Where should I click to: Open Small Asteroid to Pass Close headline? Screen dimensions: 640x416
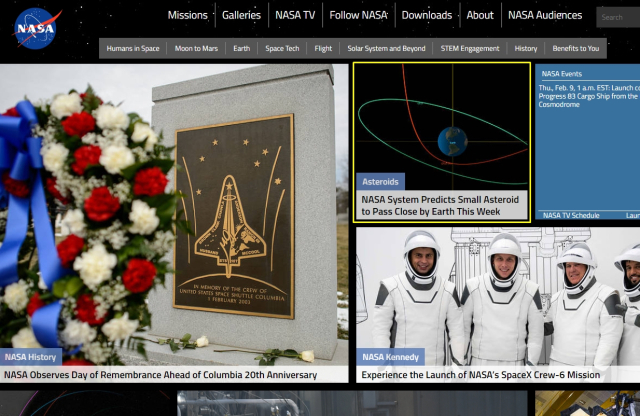click(440, 205)
